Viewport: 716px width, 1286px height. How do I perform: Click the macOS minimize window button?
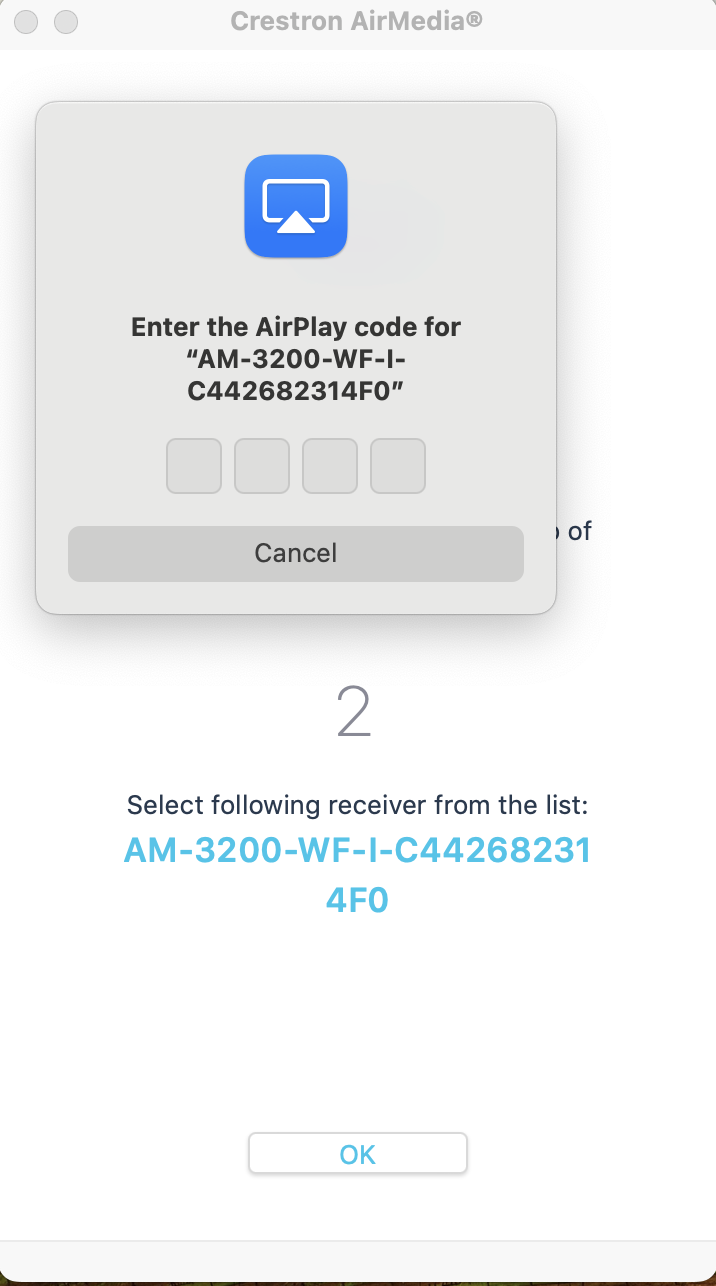click(65, 21)
